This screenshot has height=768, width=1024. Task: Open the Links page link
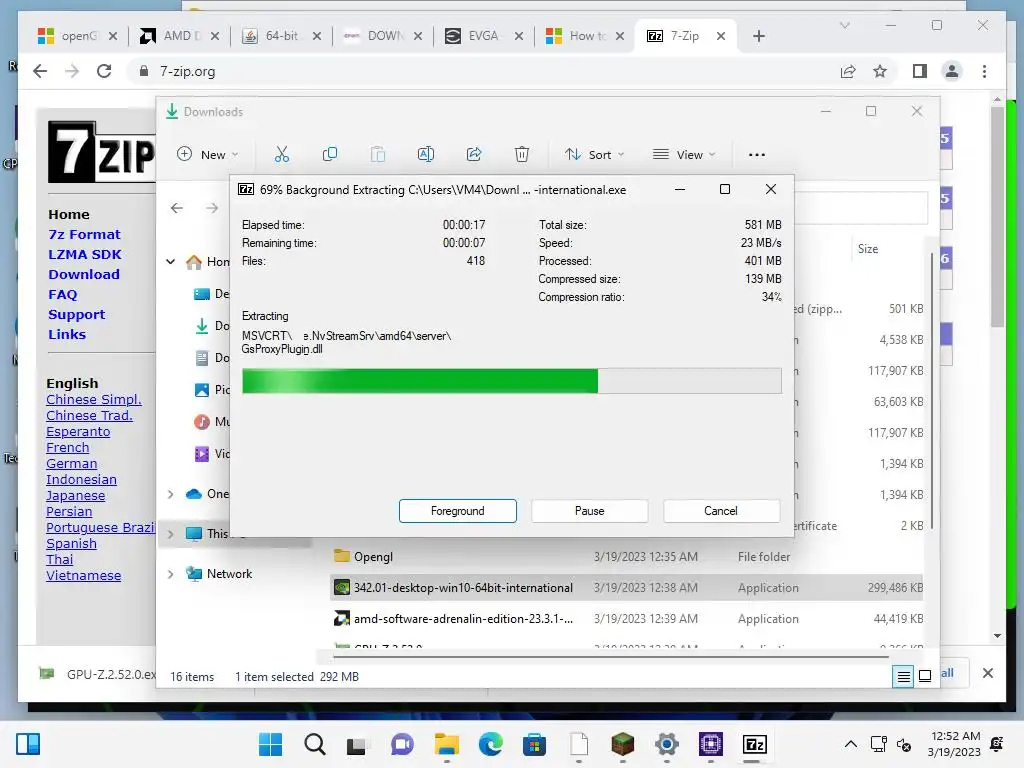click(x=67, y=334)
